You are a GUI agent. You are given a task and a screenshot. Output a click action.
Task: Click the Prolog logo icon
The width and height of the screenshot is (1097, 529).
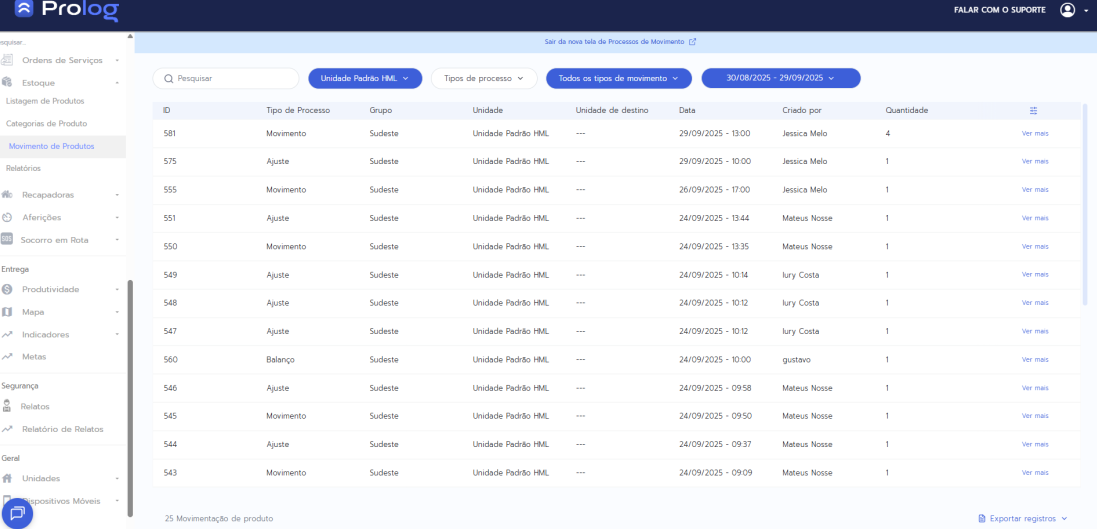pos(24,11)
